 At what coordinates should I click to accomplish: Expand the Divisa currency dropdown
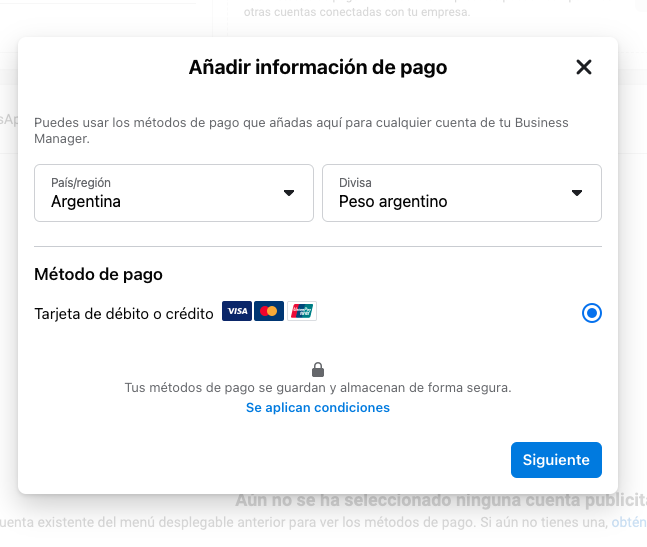click(461, 193)
